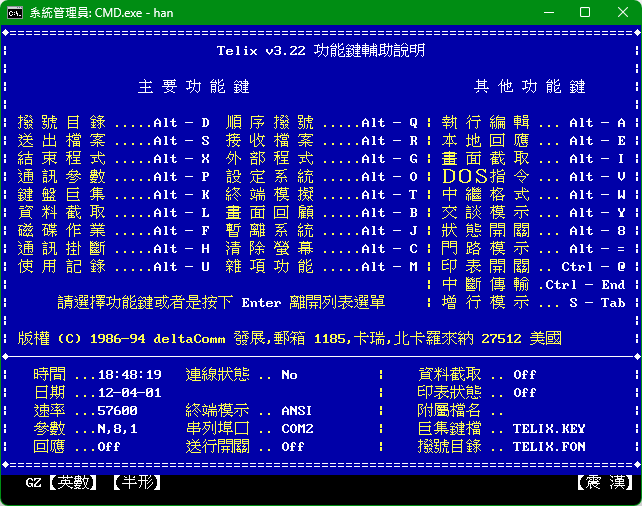
Task: Select the 設定系統 Alt-O entry
Action: pyautogui.click(x=322, y=176)
